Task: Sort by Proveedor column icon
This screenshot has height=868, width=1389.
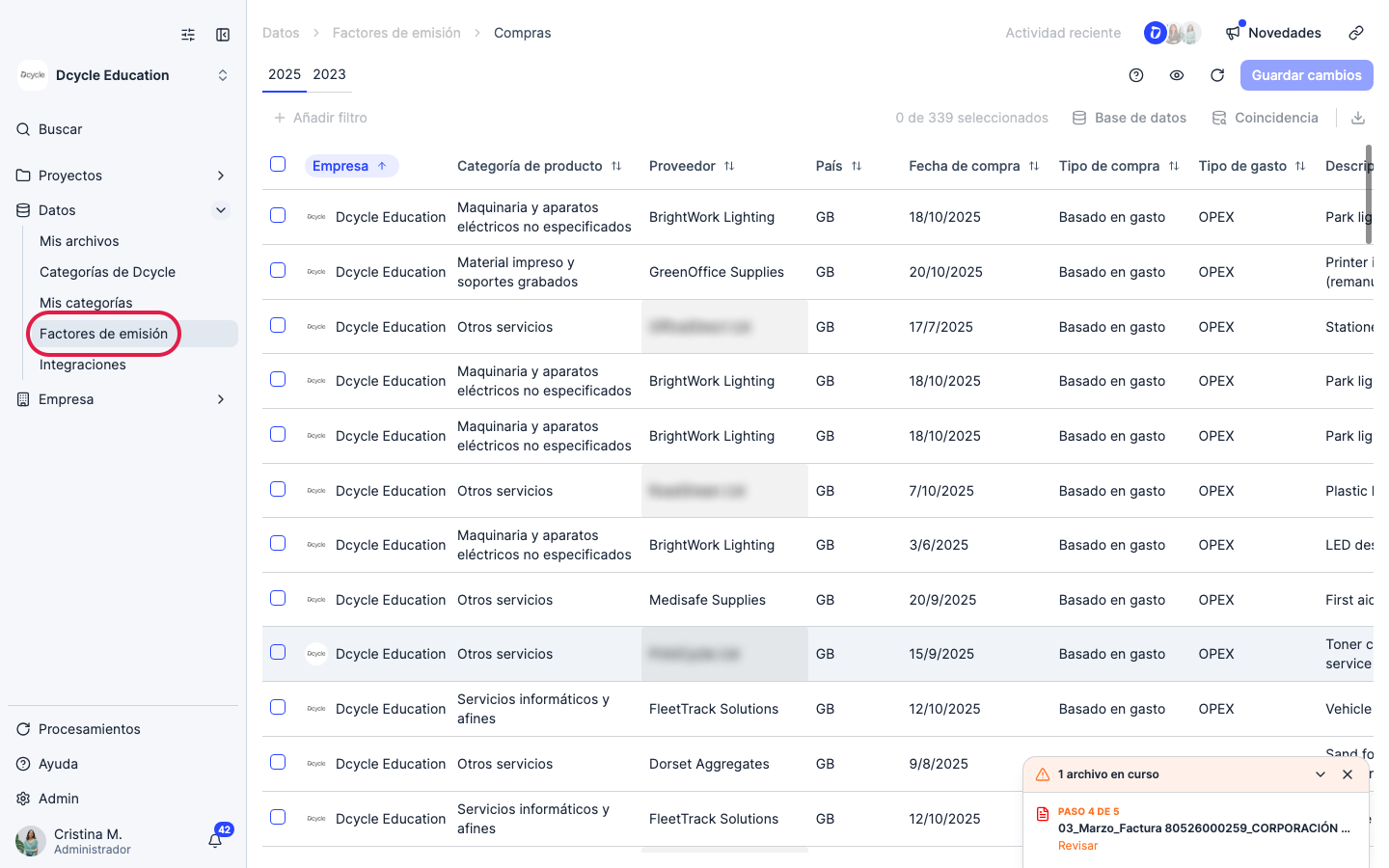Action: (729, 166)
